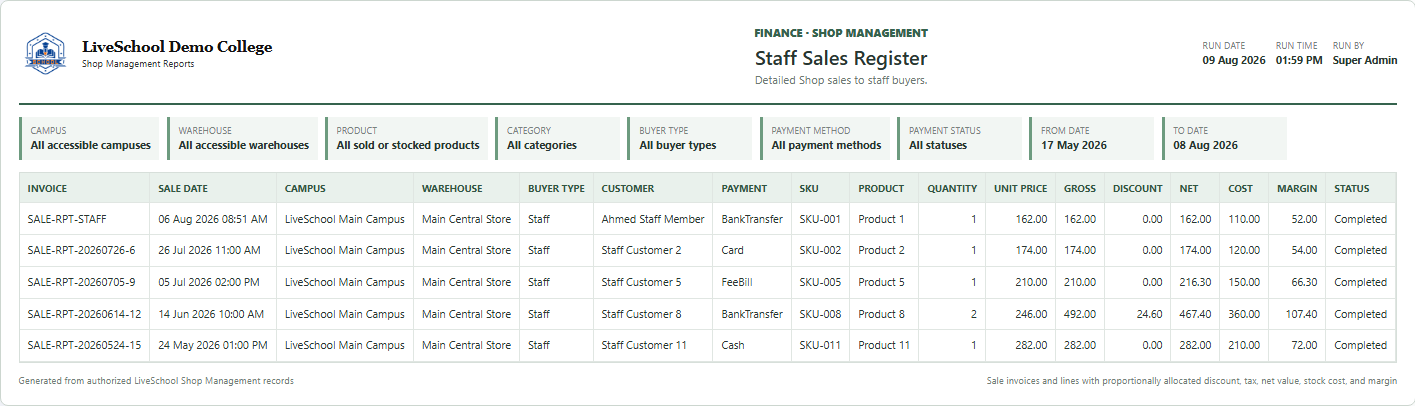Click the LiveSchool Demo College logo icon
Image resolution: width=1416 pixels, height=407 pixels.
coord(45,53)
